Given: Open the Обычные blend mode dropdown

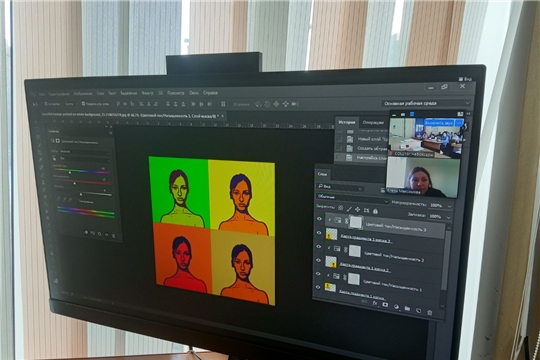Looking at the screenshot, I should (353, 198).
